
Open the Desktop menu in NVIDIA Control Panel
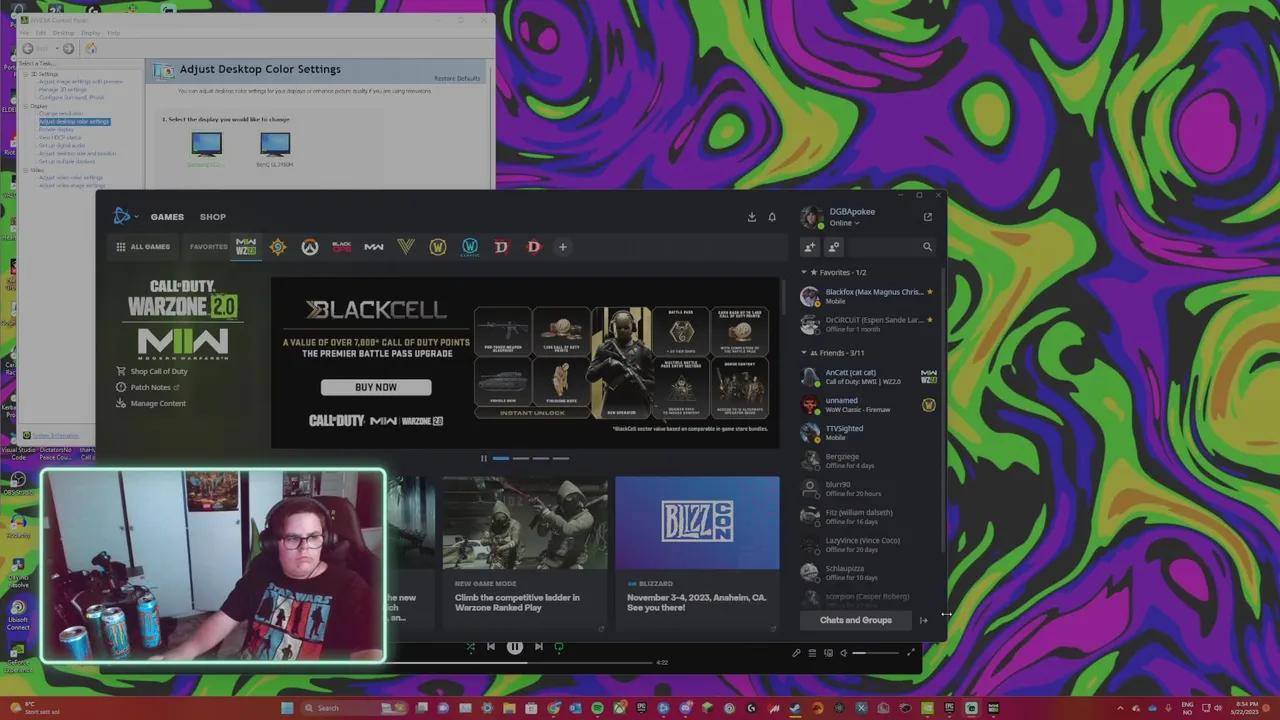click(x=63, y=33)
